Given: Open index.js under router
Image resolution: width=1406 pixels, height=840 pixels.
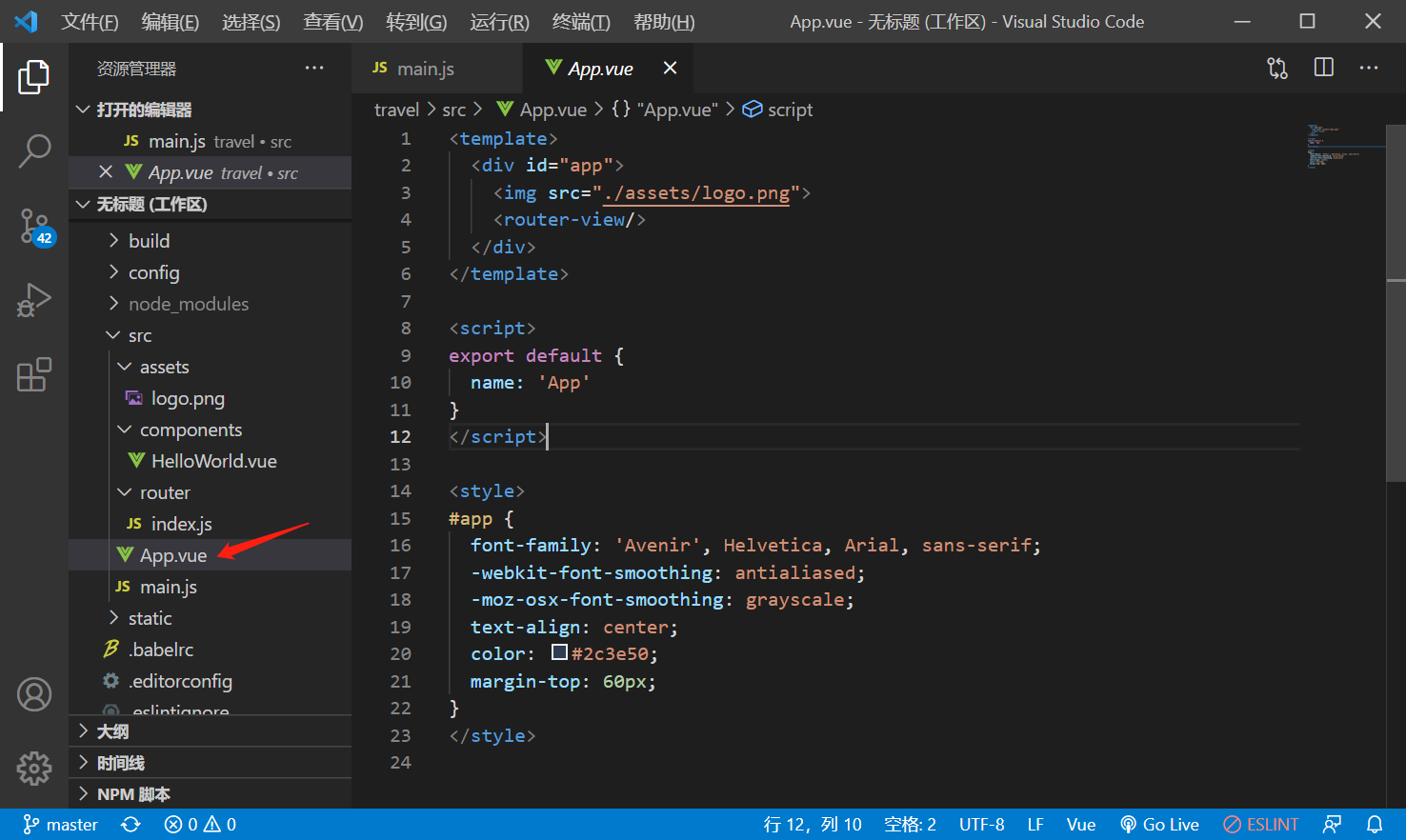Looking at the screenshot, I should [x=210, y=524].
